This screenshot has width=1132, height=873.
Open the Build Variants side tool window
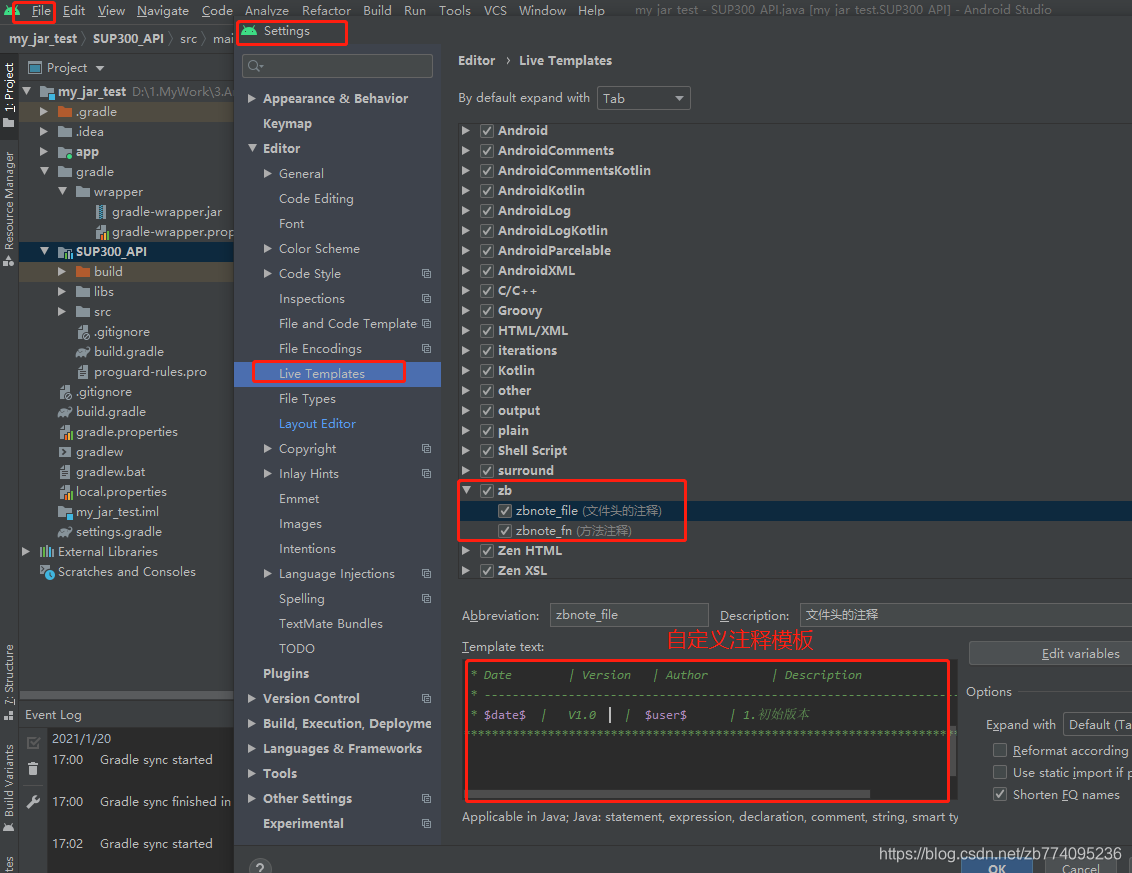9,787
